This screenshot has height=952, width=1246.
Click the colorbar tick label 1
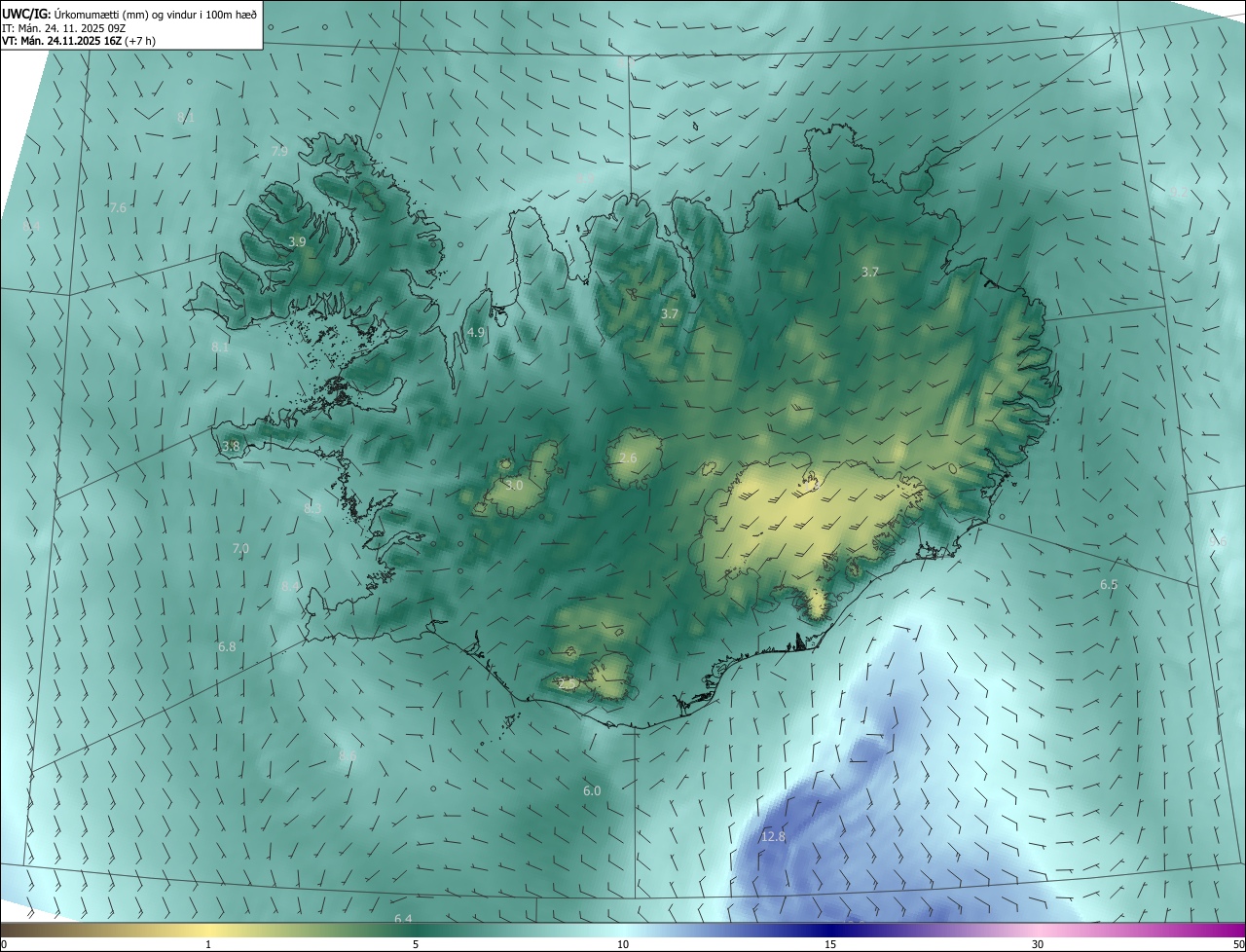[208, 945]
